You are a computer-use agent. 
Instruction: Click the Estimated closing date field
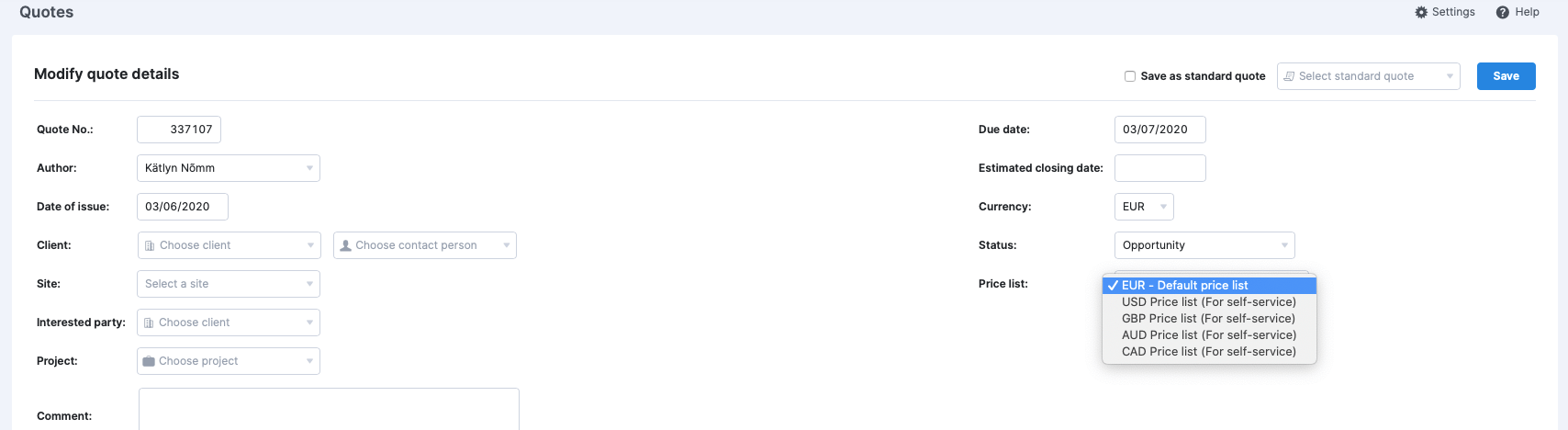click(1160, 168)
